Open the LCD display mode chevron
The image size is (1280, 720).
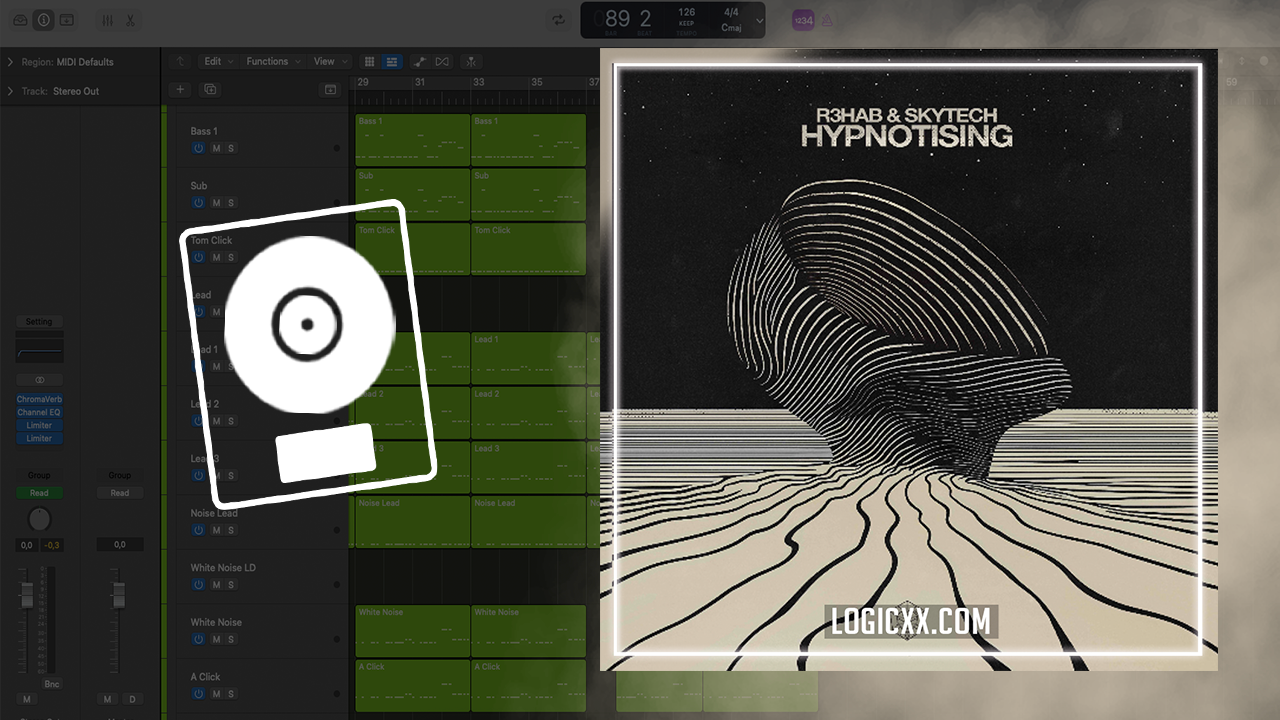tap(760, 20)
